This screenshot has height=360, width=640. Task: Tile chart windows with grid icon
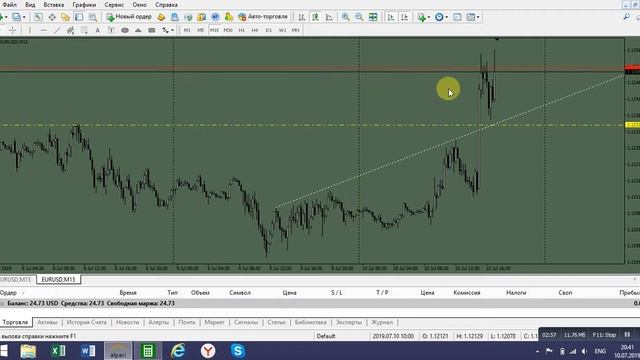pos(373,17)
